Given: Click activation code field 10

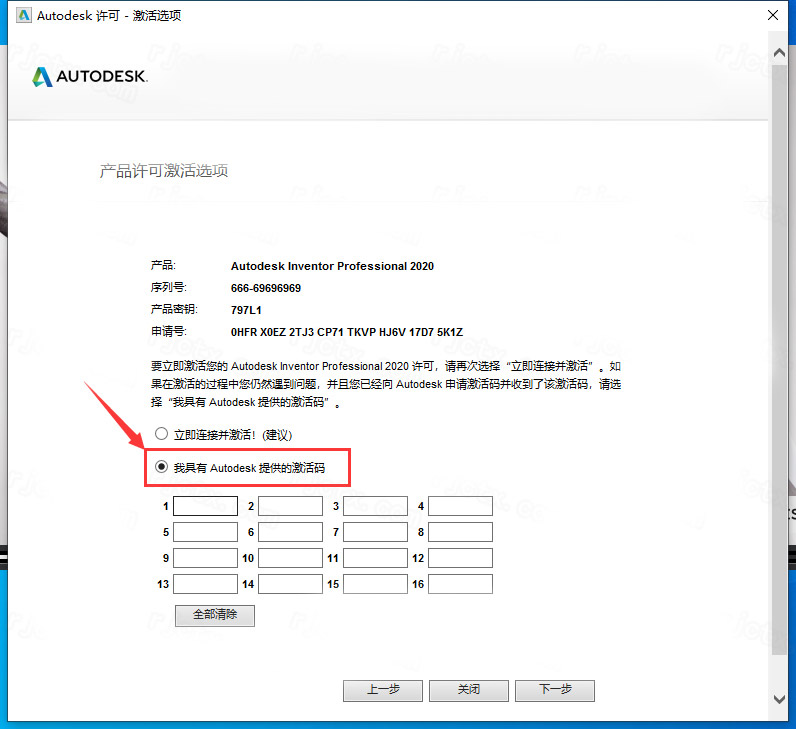Looking at the screenshot, I should [x=290, y=558].
